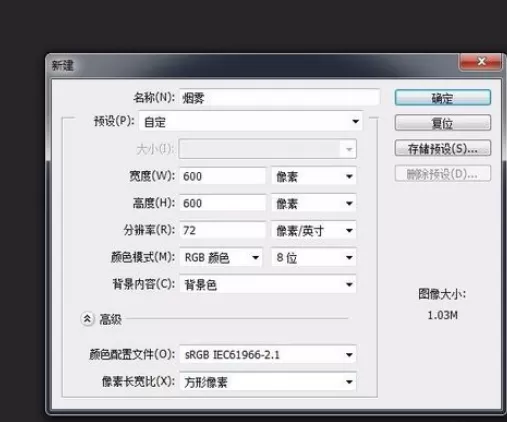Open the 预设 preset dropdown
507x422 pixels.
[251, 121]
